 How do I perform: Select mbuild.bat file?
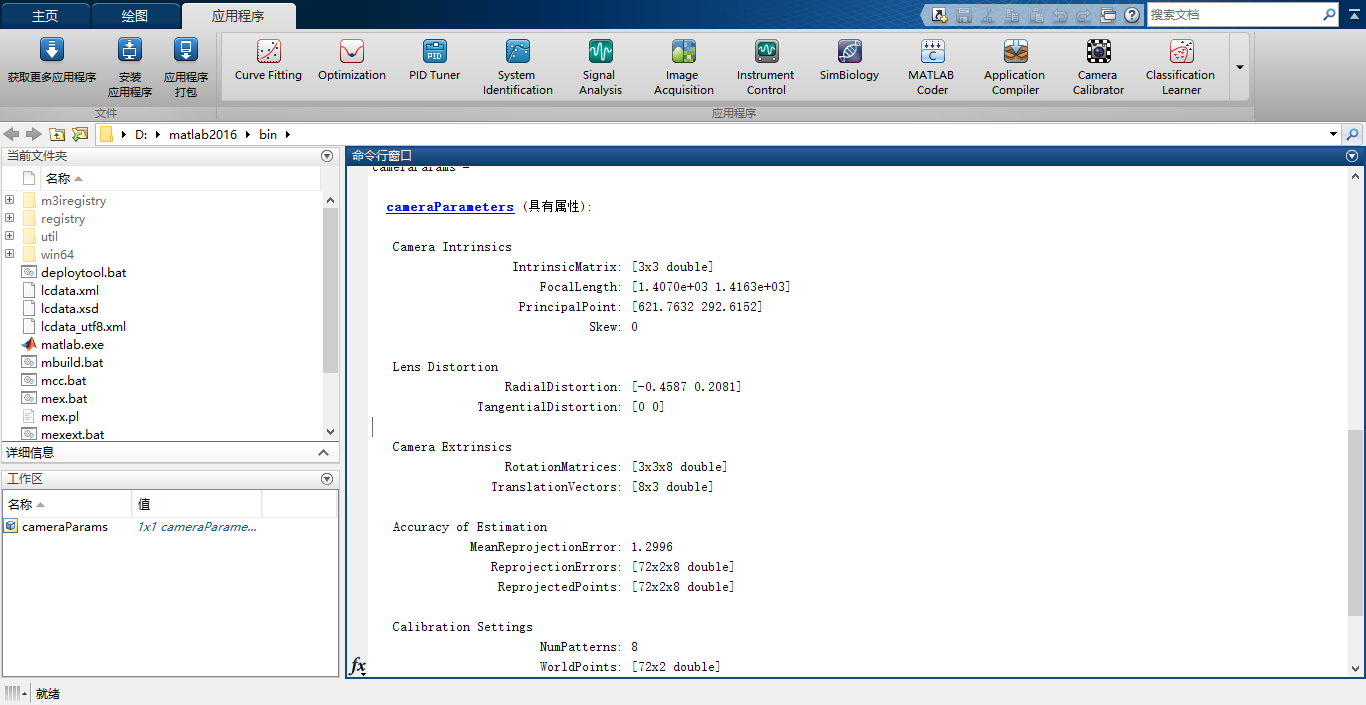pyautogui.click(x=72, y=363)
